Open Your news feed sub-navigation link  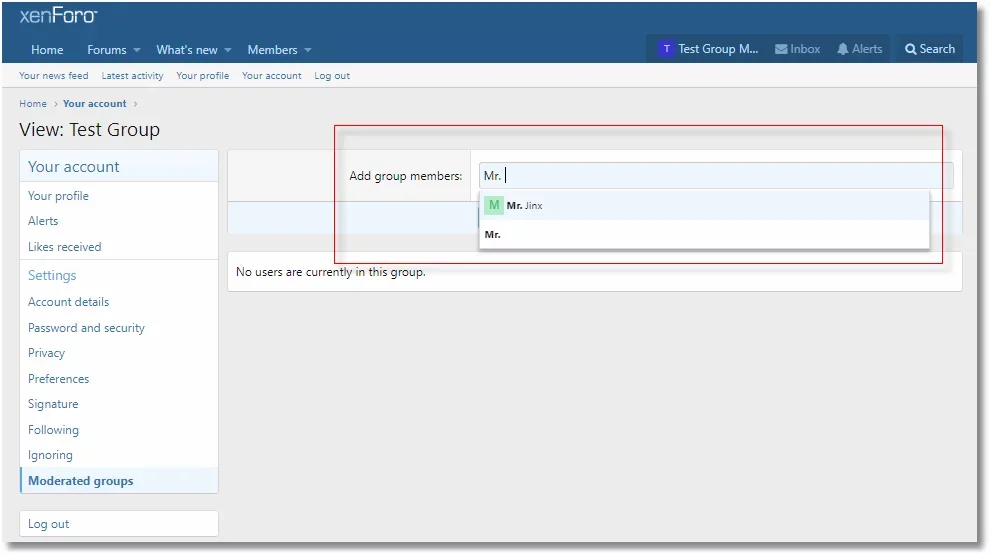(53, 76)
